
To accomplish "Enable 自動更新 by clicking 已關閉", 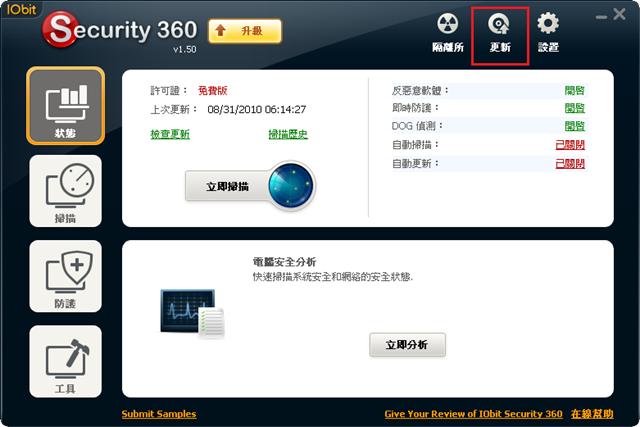I will [570, 164].
